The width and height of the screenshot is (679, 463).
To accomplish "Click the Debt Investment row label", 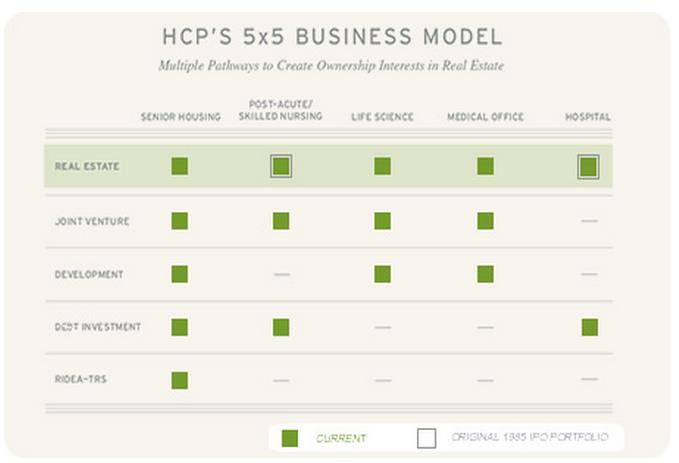I will (98, 327).
